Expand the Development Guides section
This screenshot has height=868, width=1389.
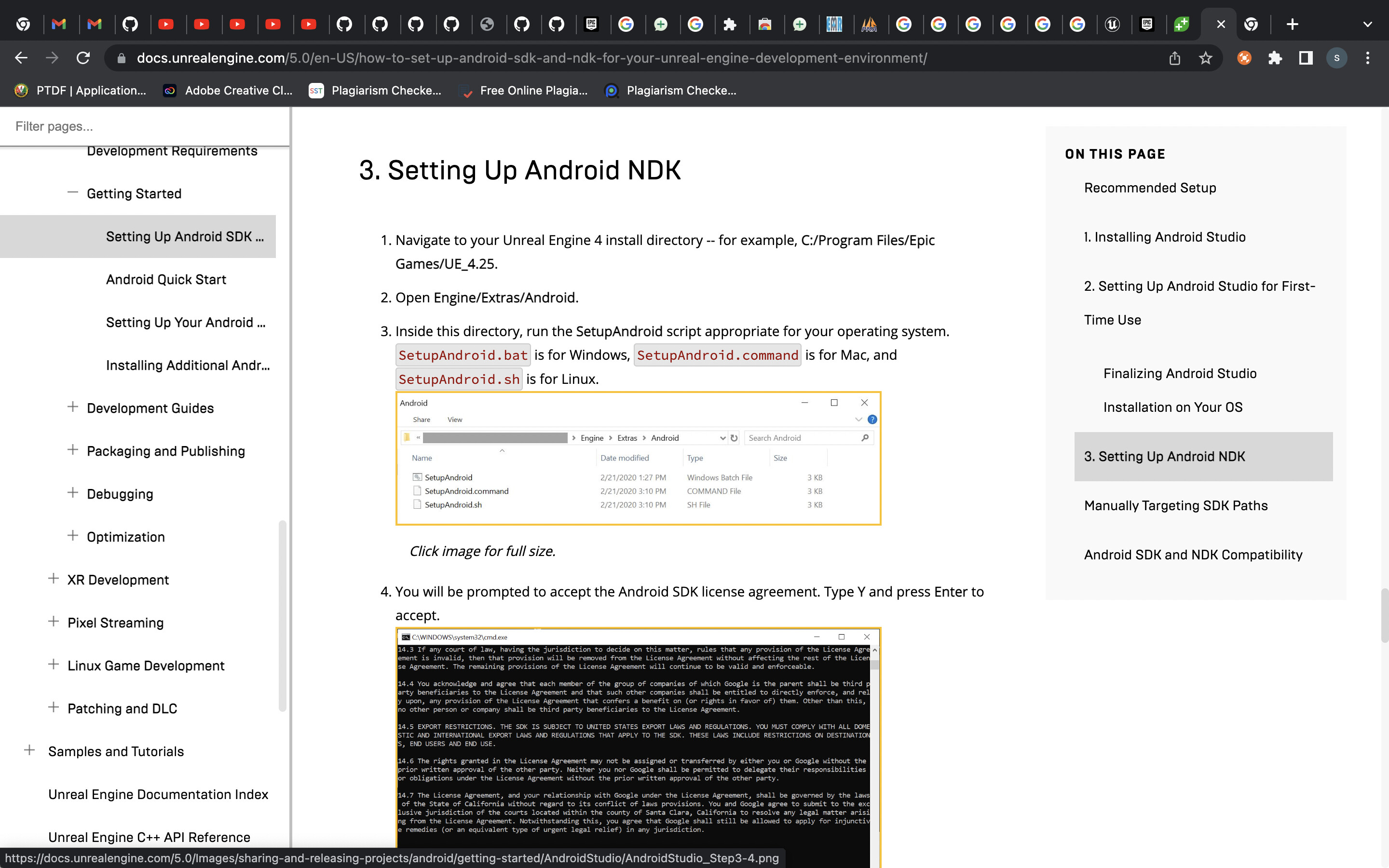(x=72, y=407)
